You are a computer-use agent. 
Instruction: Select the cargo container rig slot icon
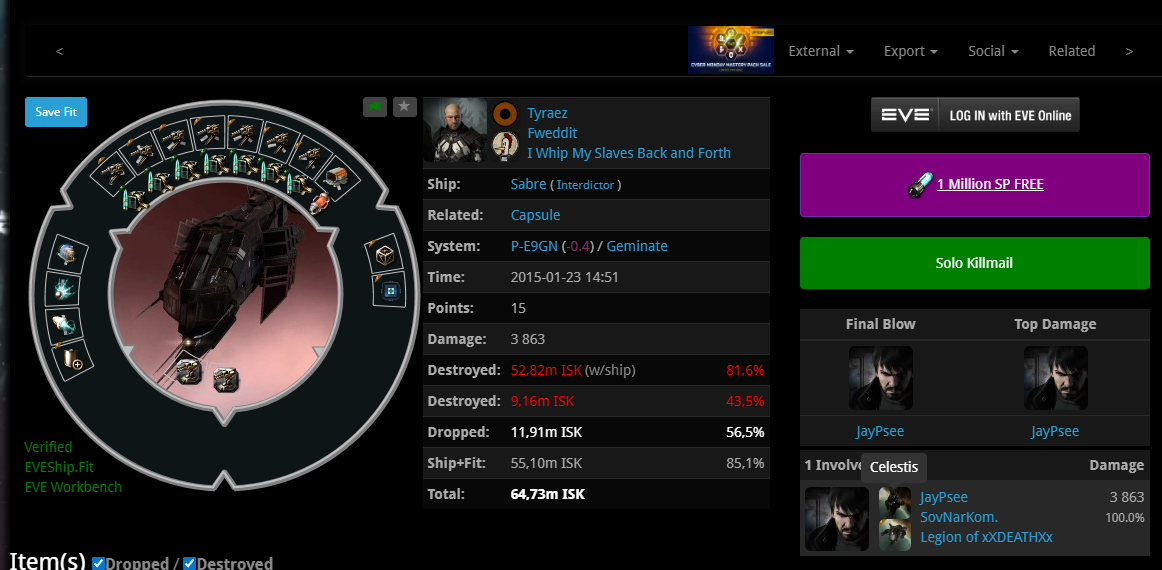coord(385,256)
